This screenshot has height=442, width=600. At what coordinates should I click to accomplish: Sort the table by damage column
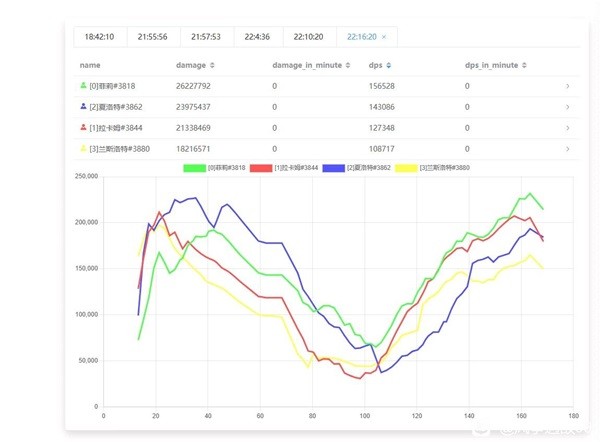(x=212, y=65)
